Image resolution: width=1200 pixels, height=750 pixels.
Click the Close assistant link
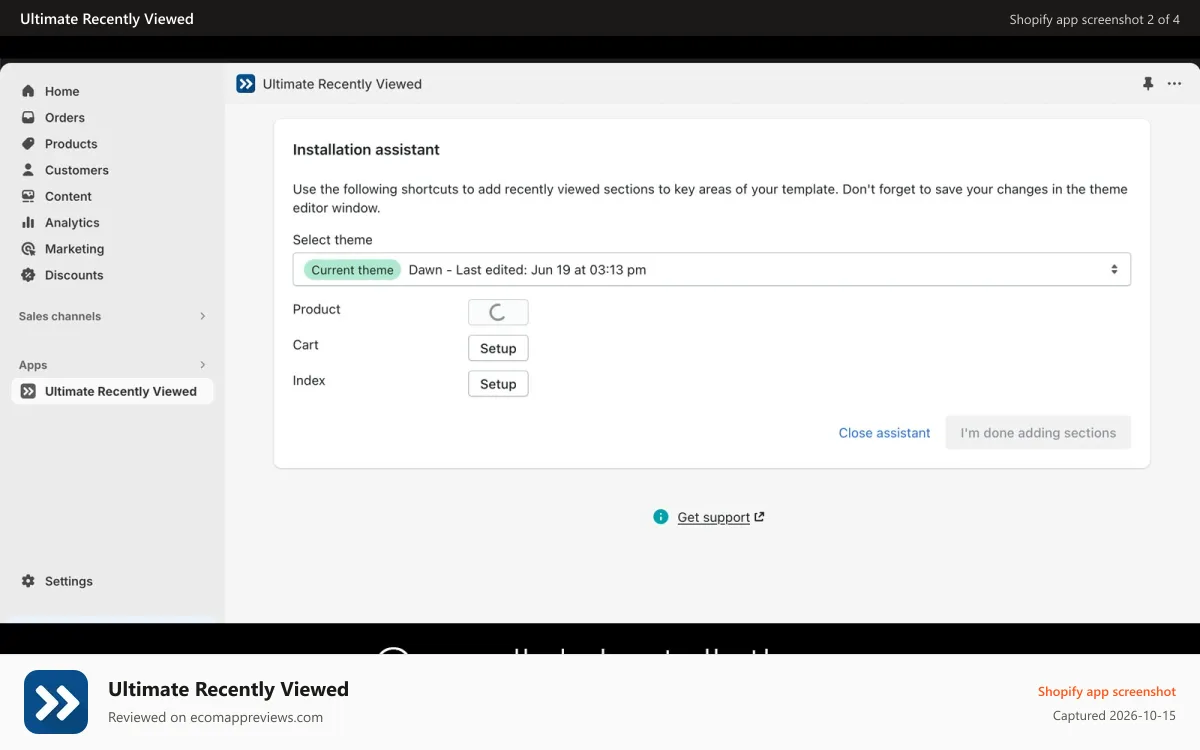pyautogui.click(x=884, y=433)
